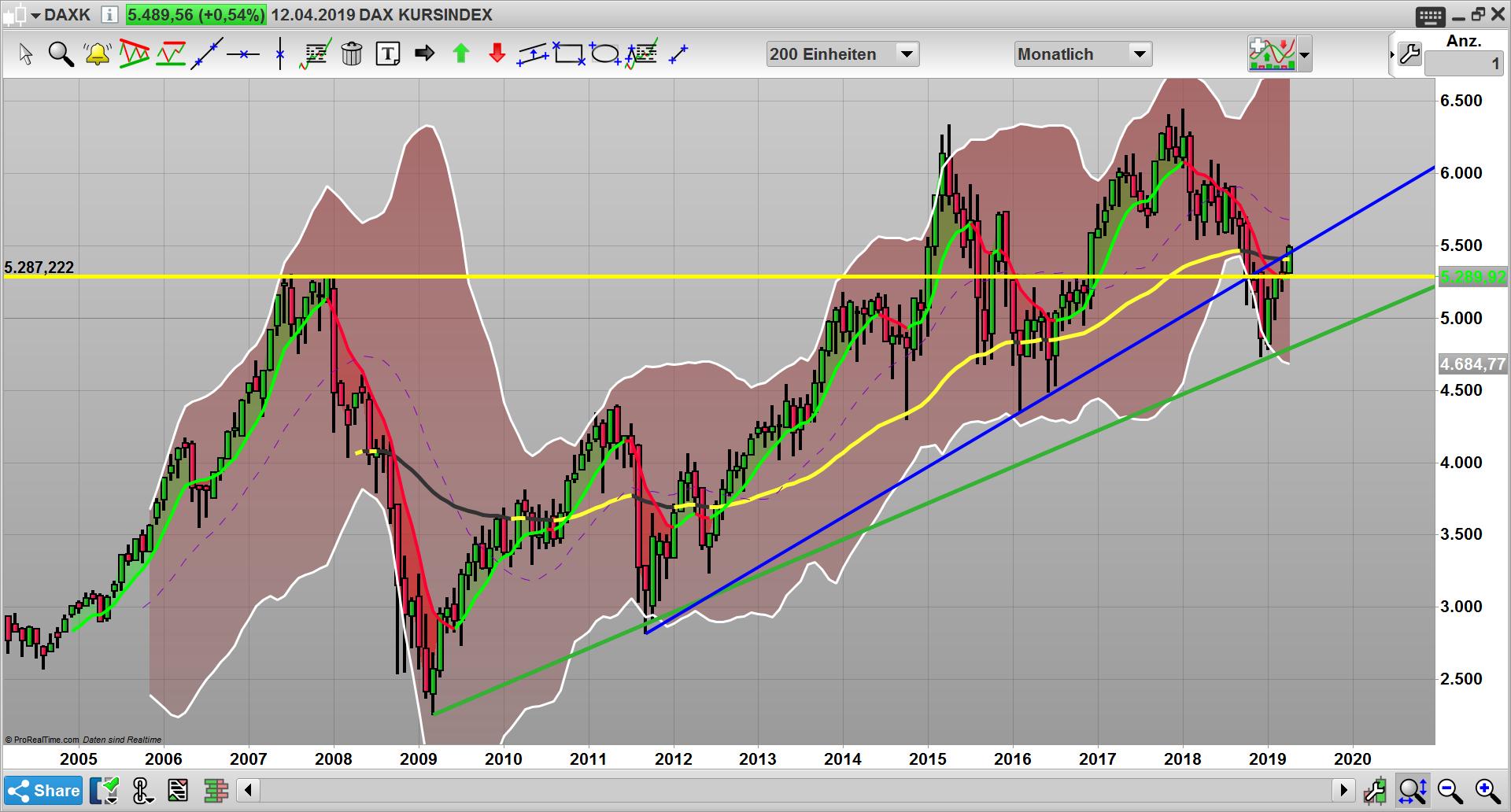Click the green 5.489,56 price box

click(196, 15)
